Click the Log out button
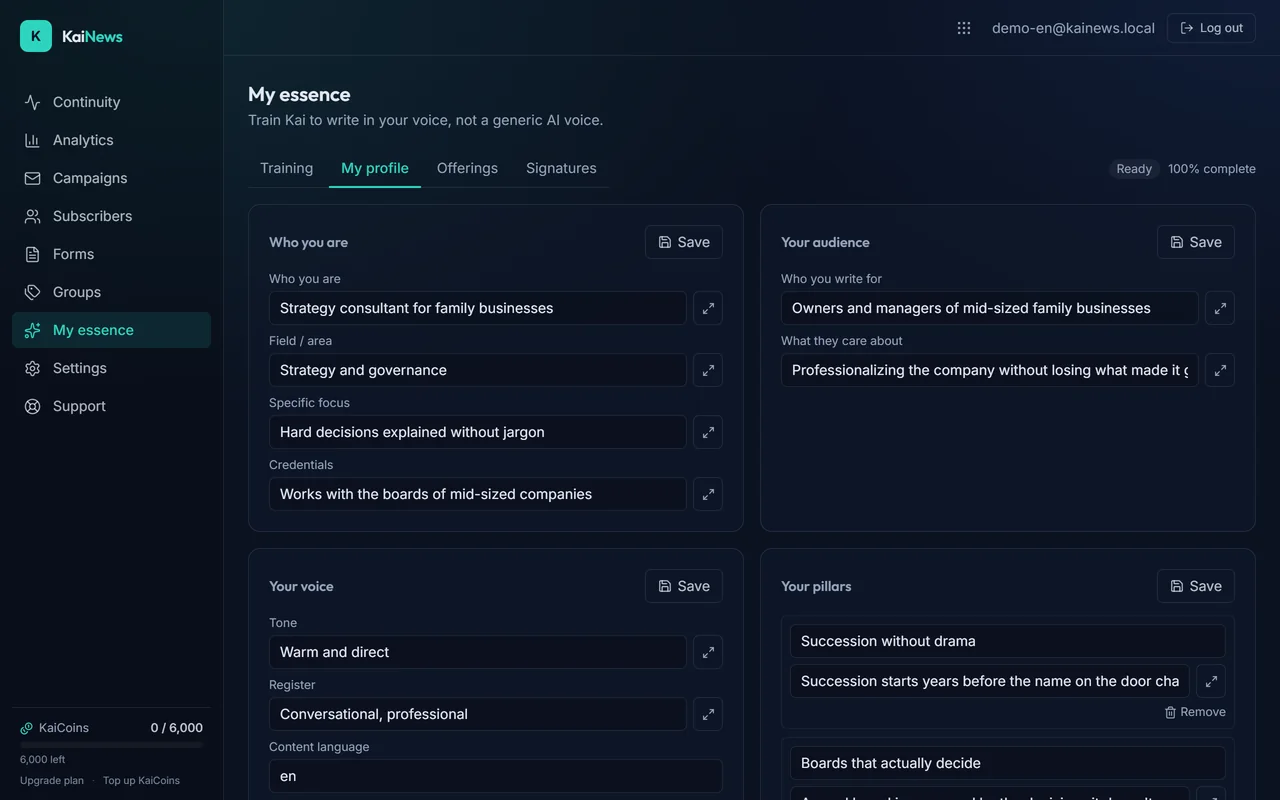The width and height of the screenshot is (1280, 800). [x=1211, y=28]
